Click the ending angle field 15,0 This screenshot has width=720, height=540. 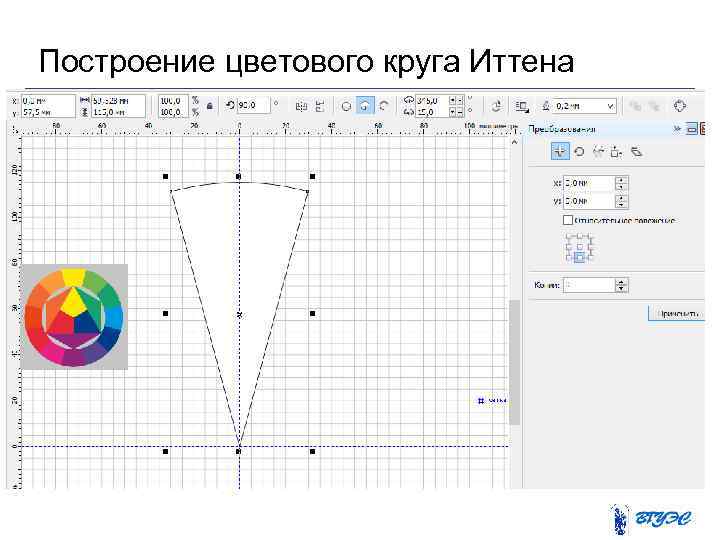pos(432,112)
